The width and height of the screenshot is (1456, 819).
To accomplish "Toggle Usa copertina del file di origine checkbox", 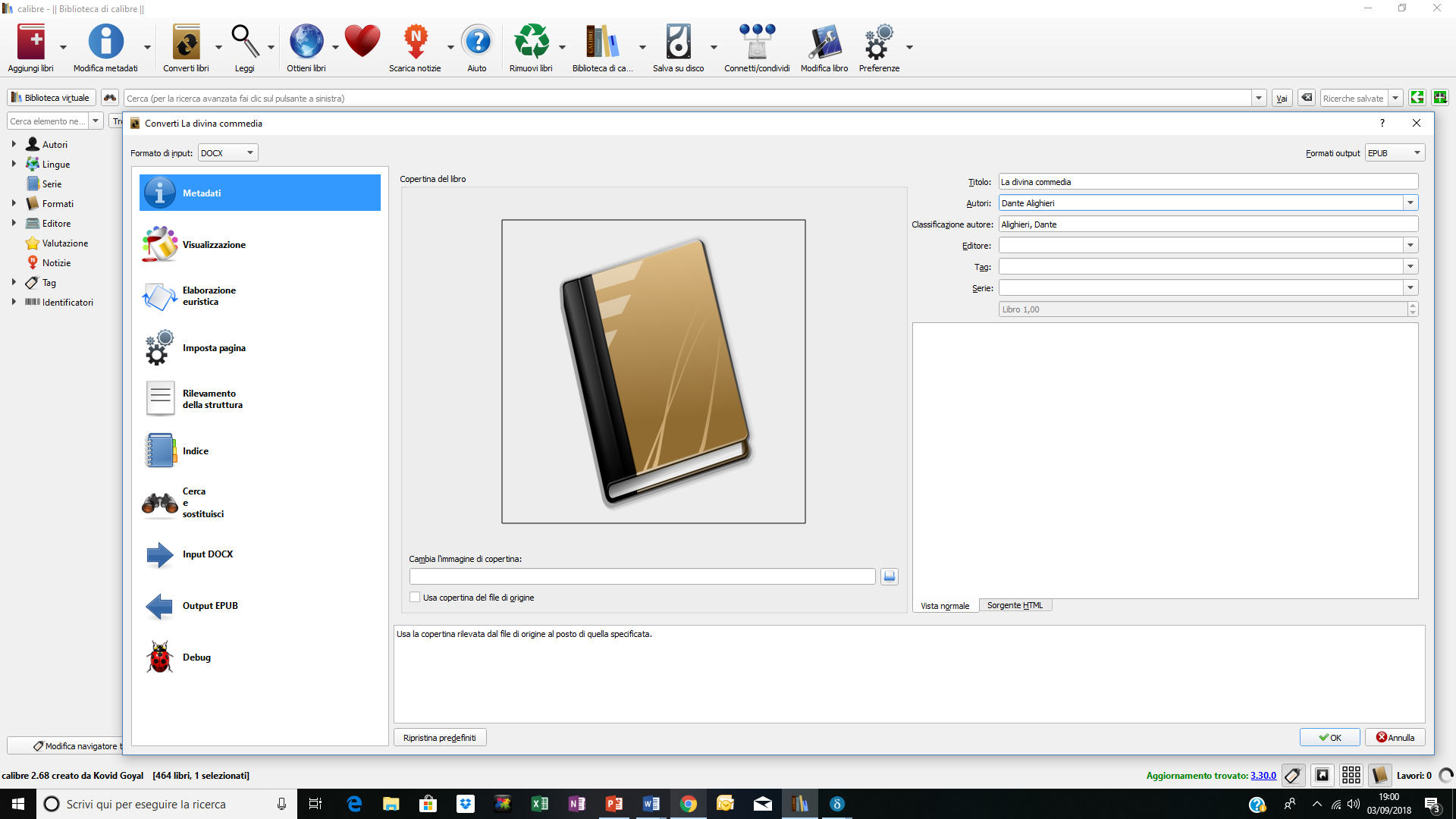I will click(x=415, y=598).
